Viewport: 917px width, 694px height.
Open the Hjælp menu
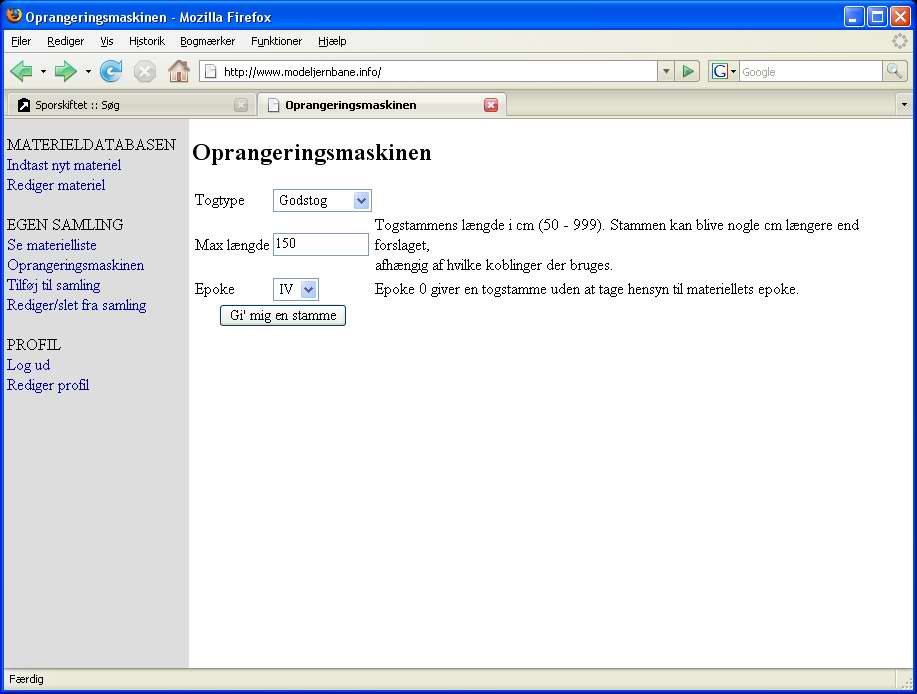332,41
